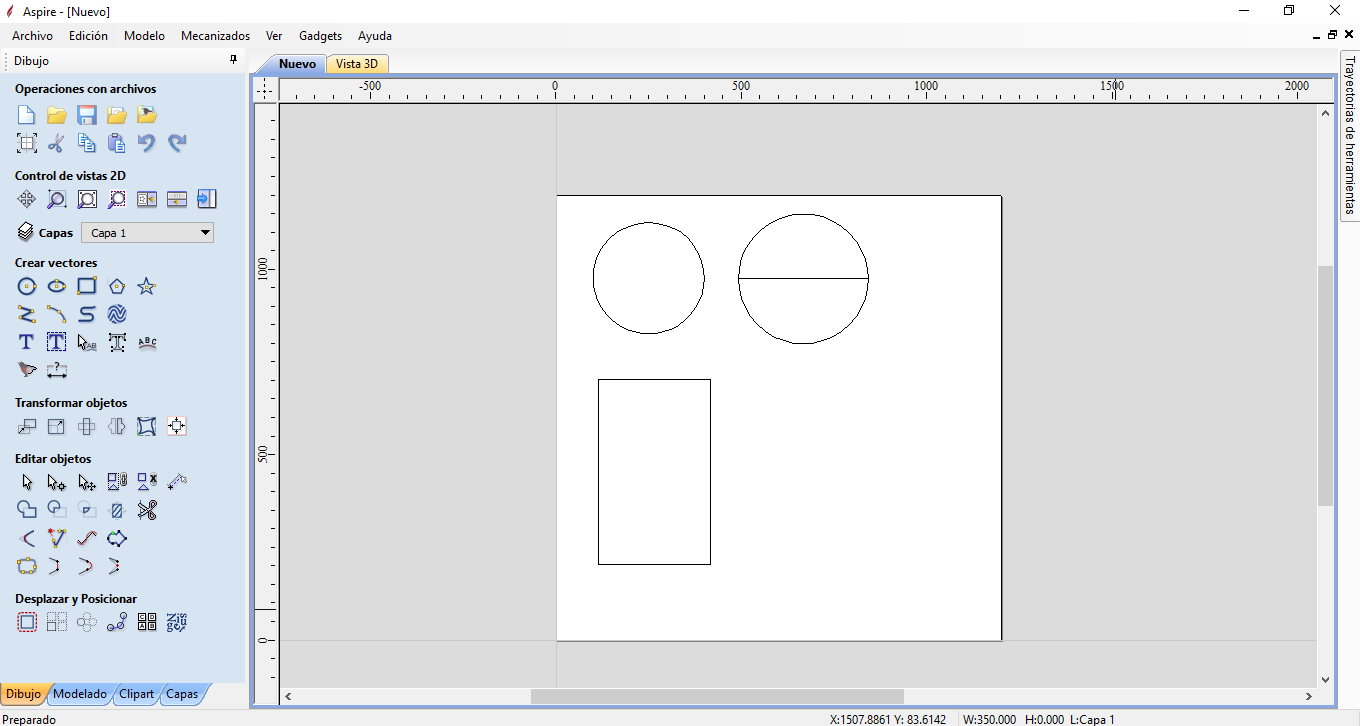Expand the Trayectorias de herramientas side panel

1349,136
